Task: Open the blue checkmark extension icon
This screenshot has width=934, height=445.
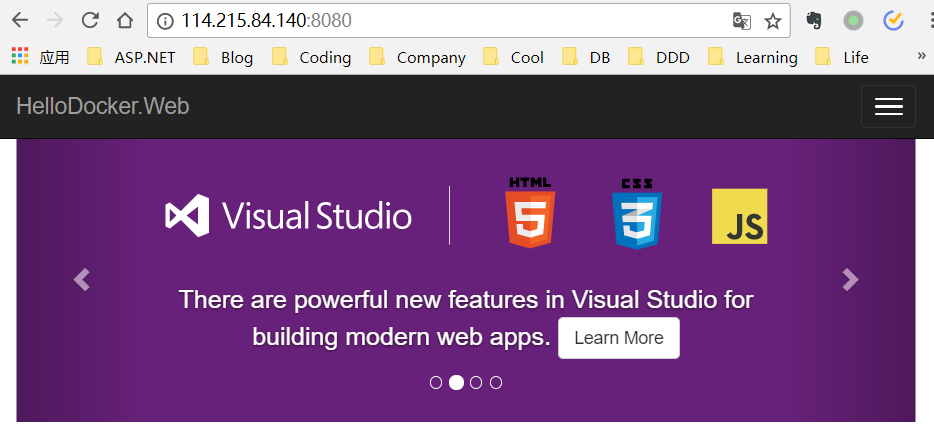Action: (893, 21)
